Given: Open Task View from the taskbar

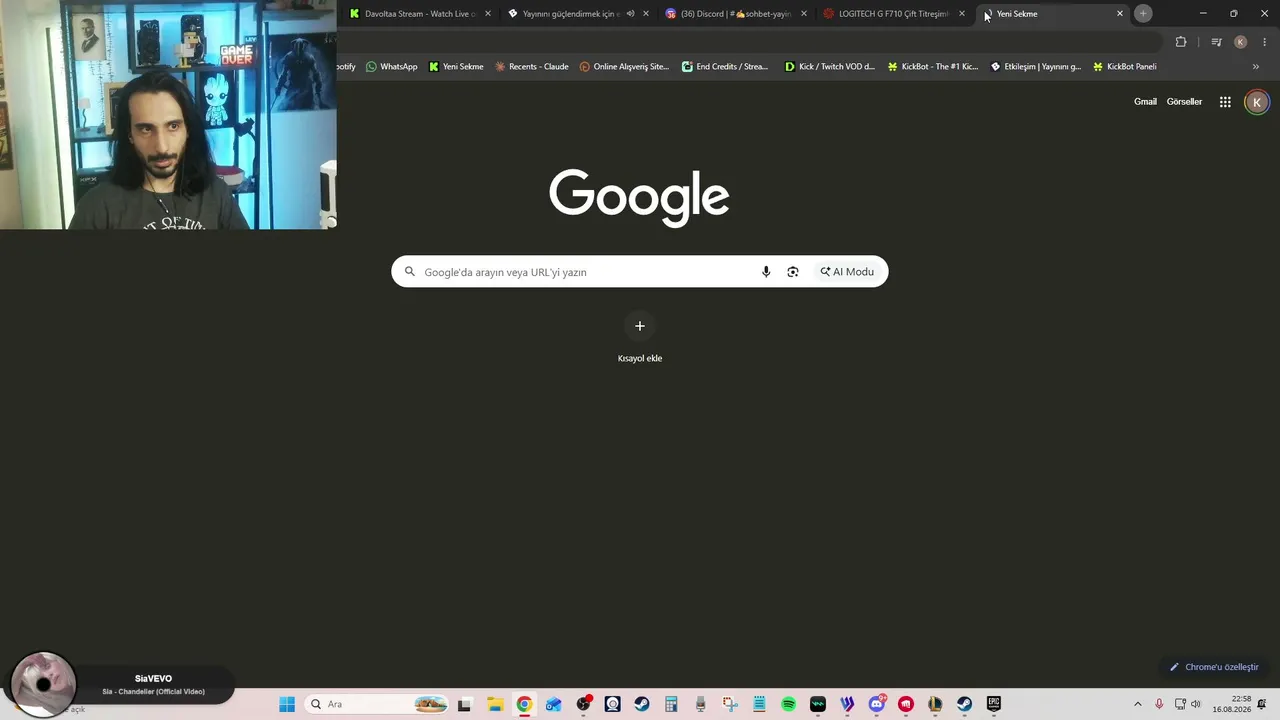Looking at the screenshot, I should pyautogui.click(x=464, y=704).
